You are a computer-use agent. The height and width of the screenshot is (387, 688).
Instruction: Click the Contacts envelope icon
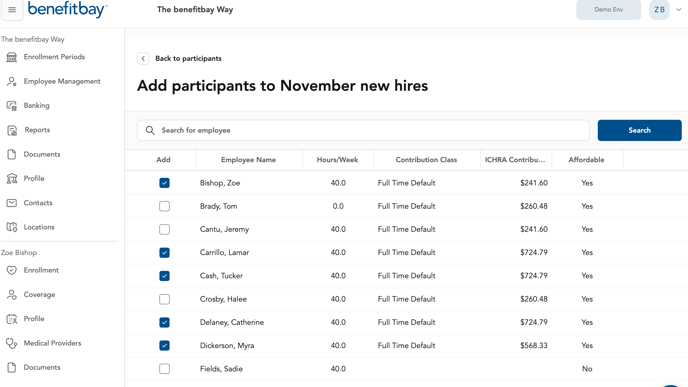pyautogui.click(x=12, y=203)
